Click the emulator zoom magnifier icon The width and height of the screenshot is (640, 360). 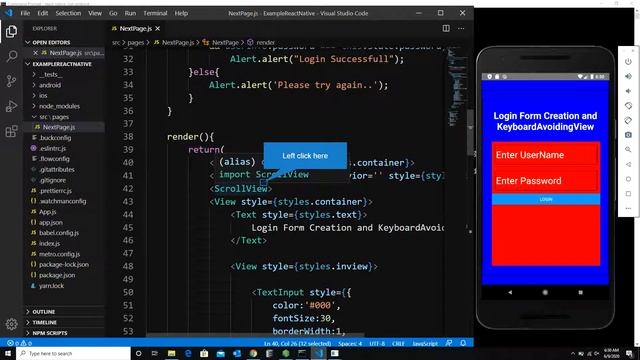click(628, 149)
